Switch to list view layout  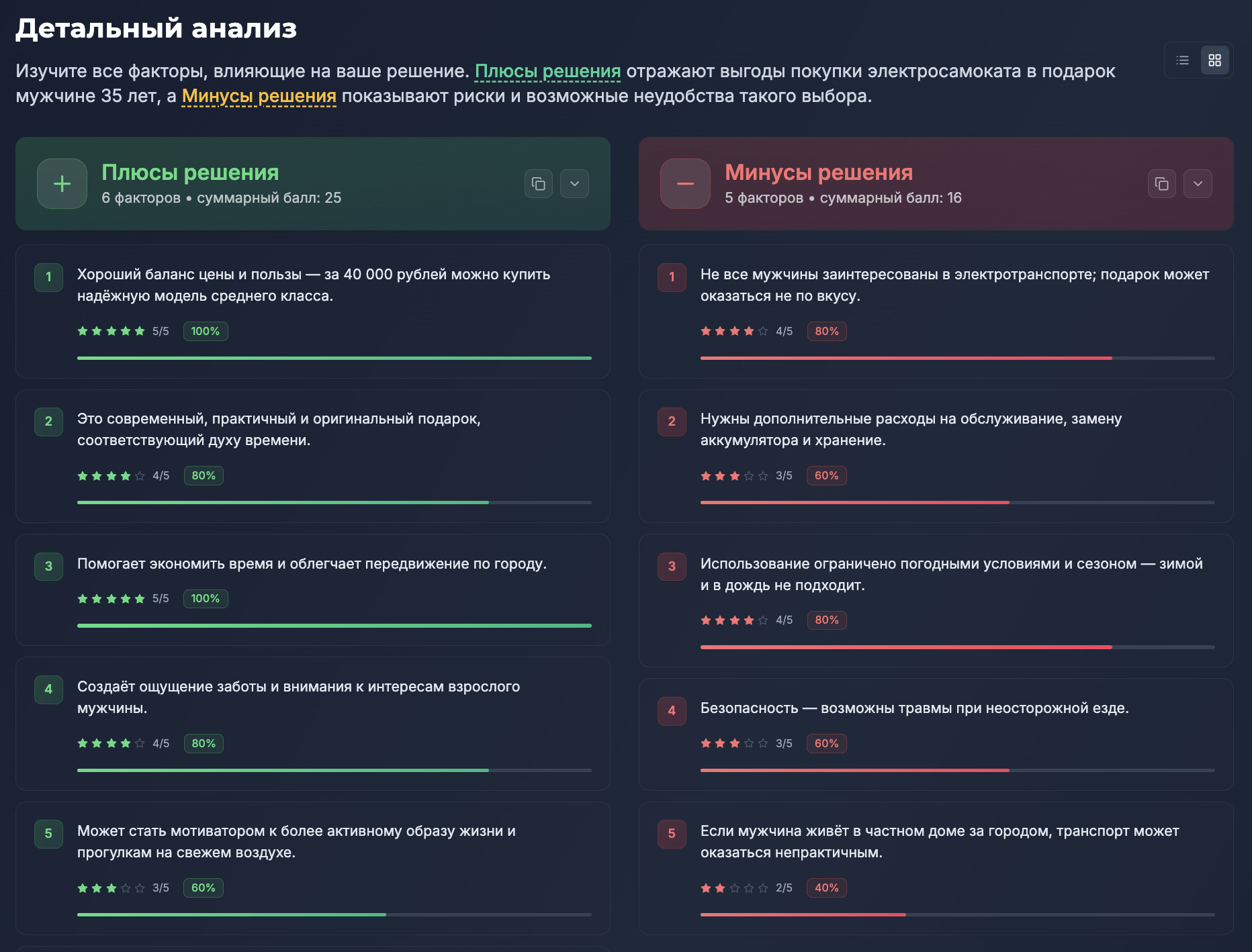tap(1183, 60)
